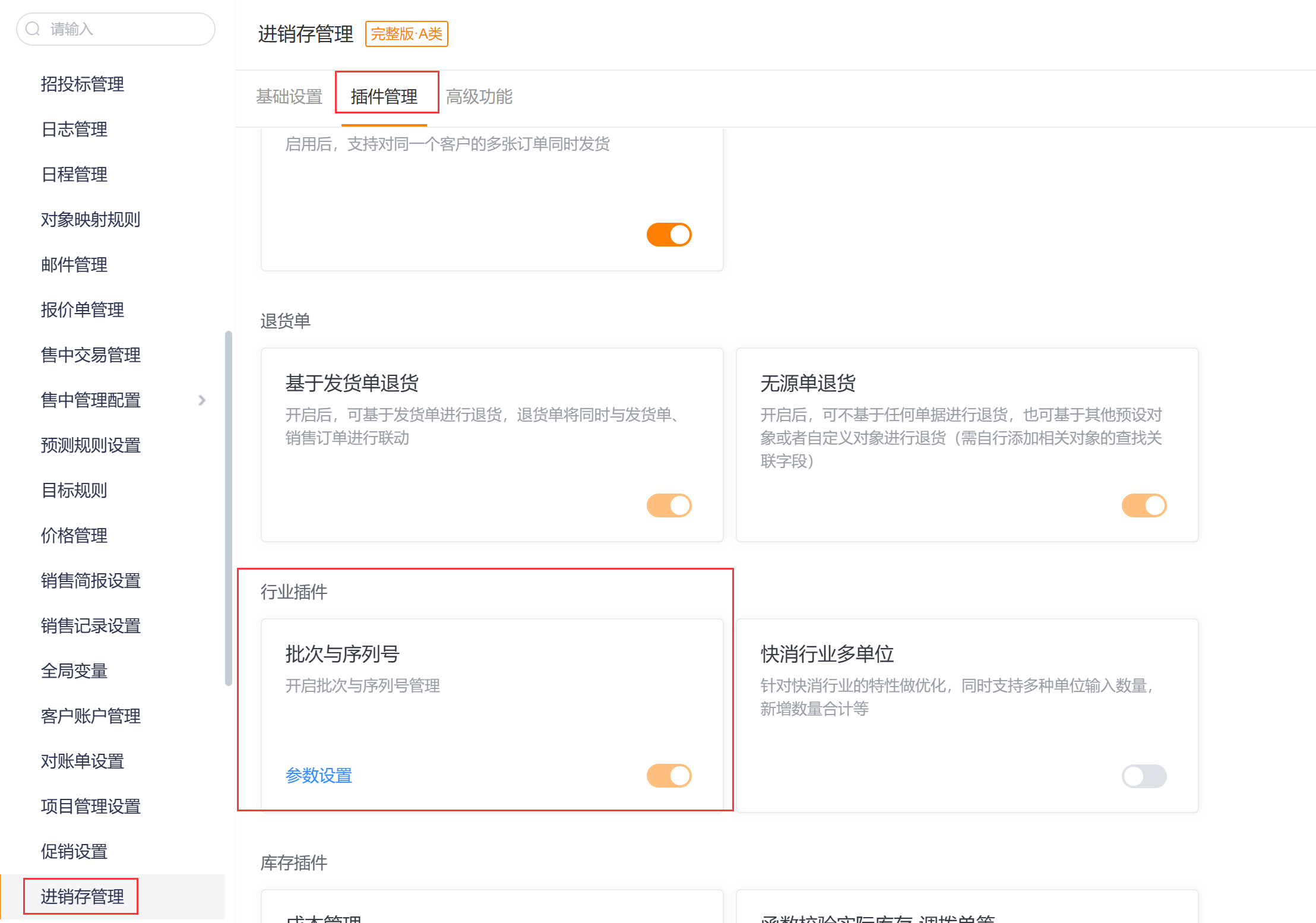Toggle 批次与序列号 plugin switch

click(x=669, y=776)
